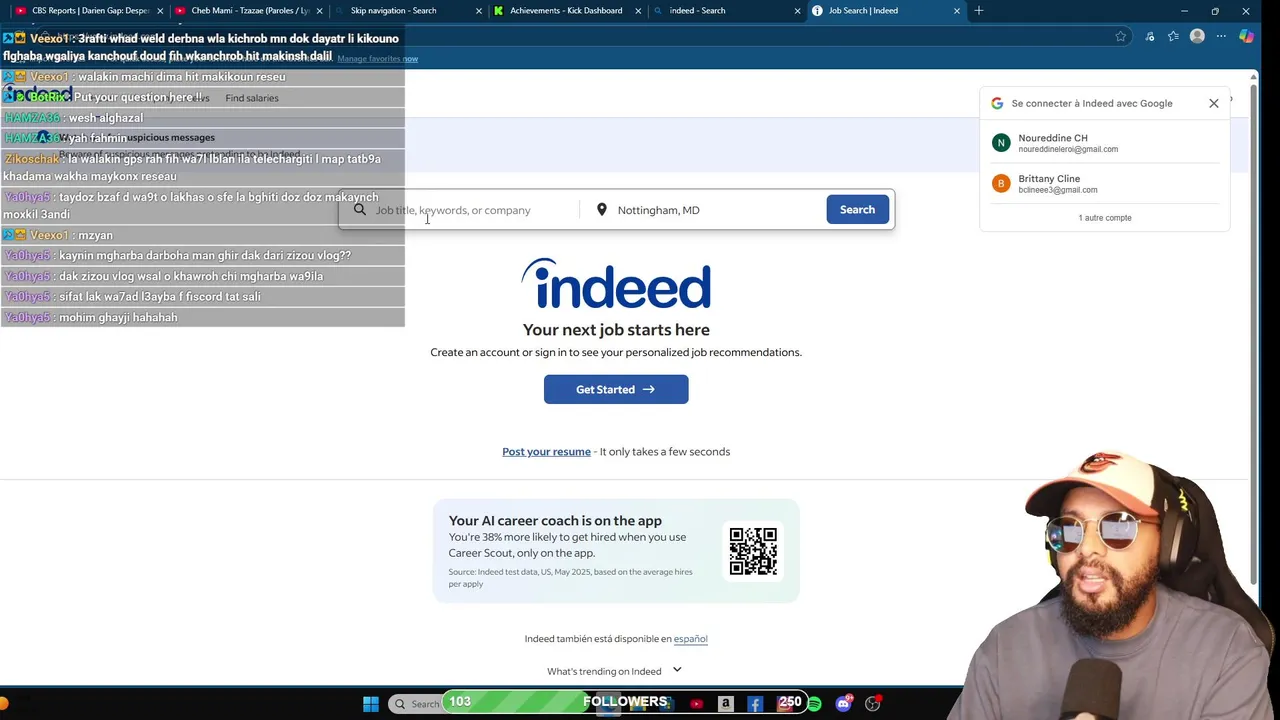Choose Noureddine CH Google account
This screenshot has width=1280, height=720.
tap(1104, 143)
